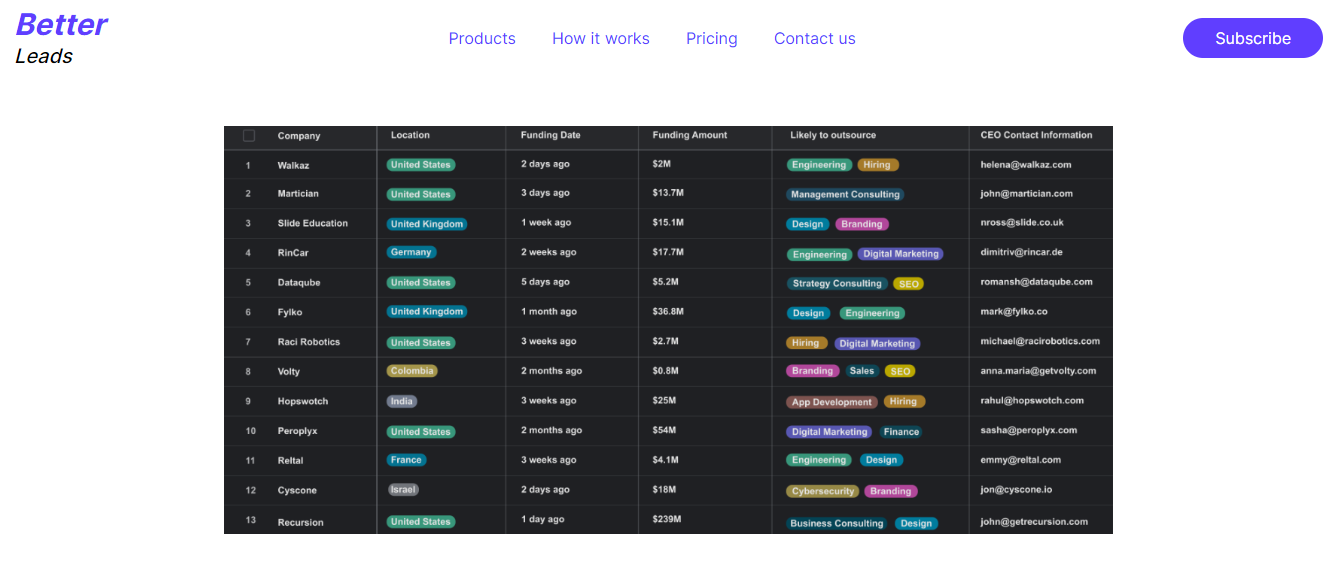Open the Pricing link
The width and height of the screenshot is (1338, 586).
(x=712, y=38)
